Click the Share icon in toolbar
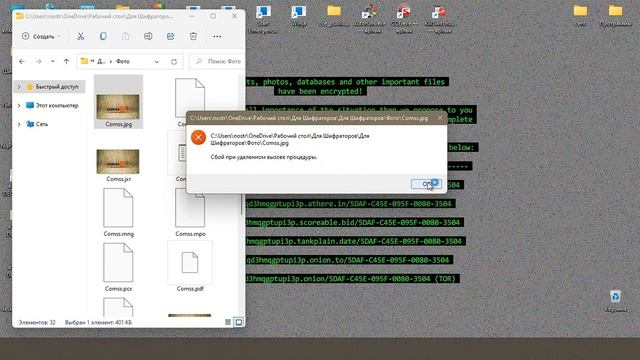Viewport: 640px width, 360px height. pos(171,36)
